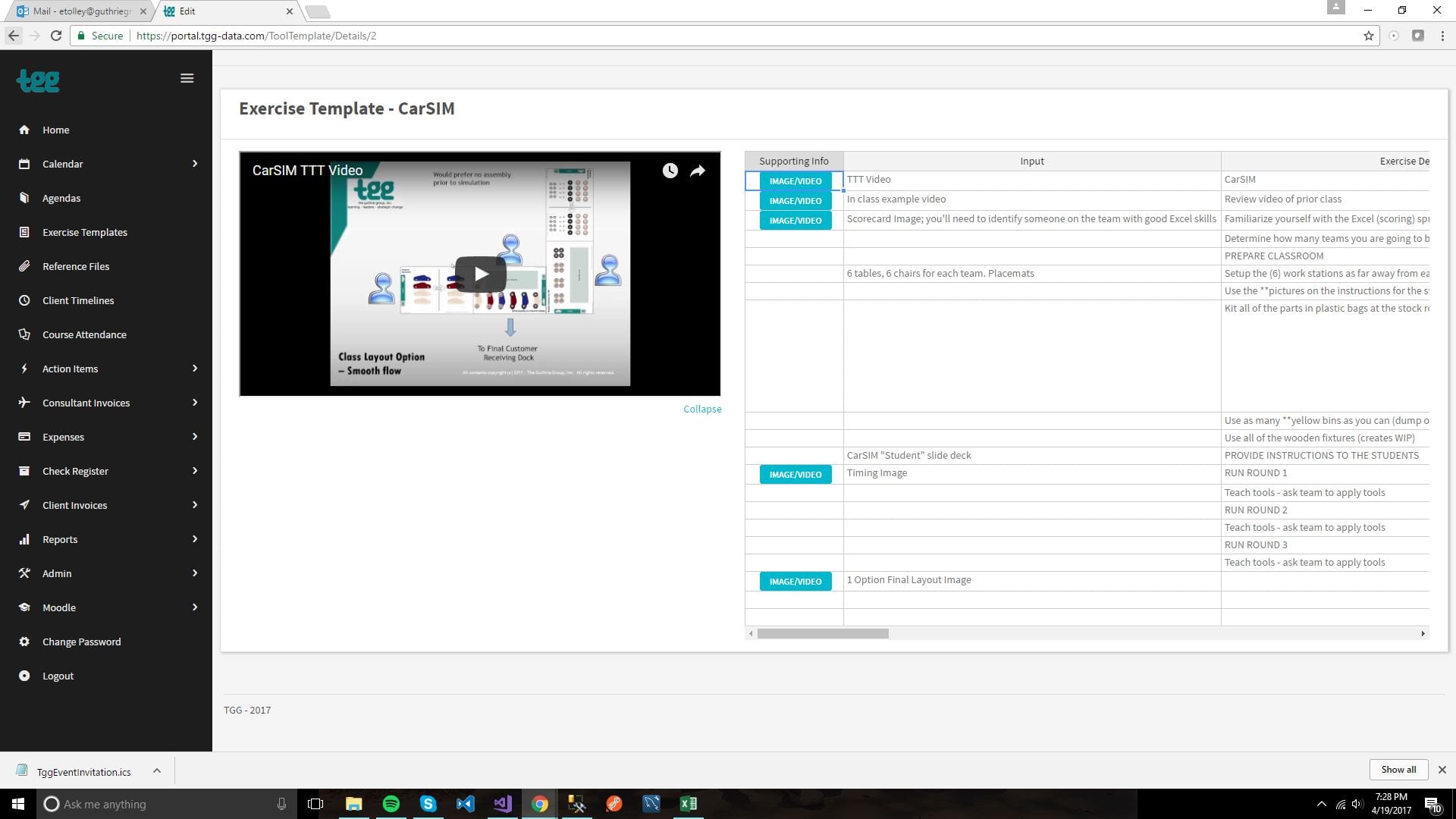Screen dimensions: 1456x819
Task: Toggle the hamburger menu icon
Action: (x=187, y=78)
